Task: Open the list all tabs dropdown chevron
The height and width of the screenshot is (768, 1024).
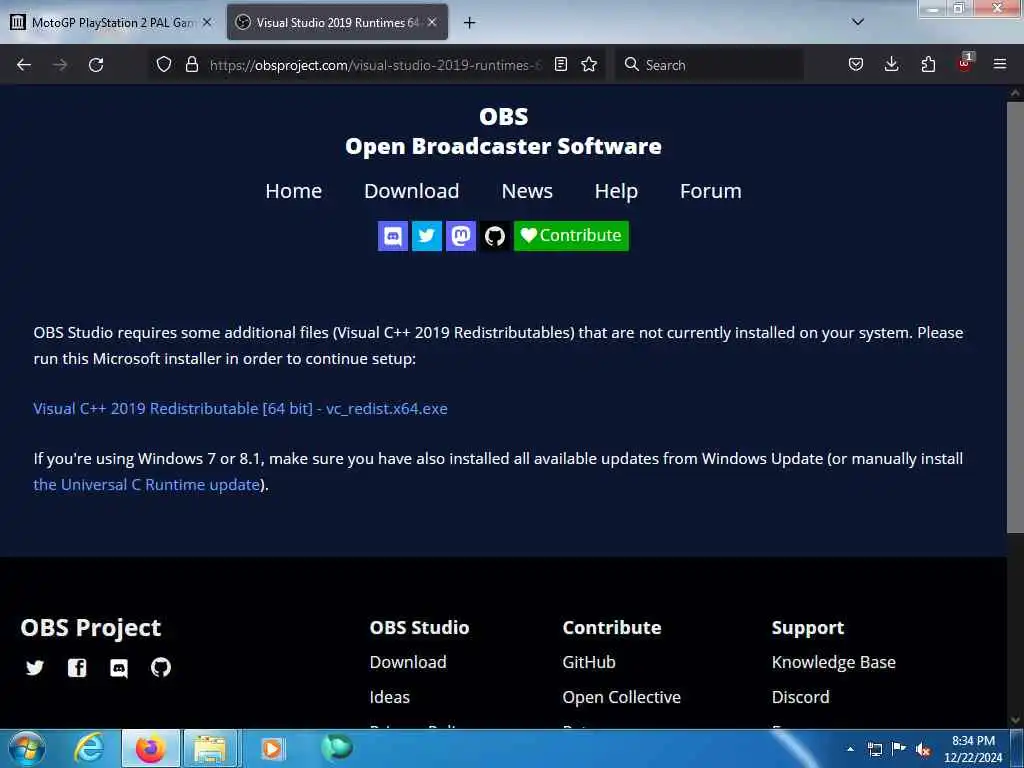Action: click(858, 22)
